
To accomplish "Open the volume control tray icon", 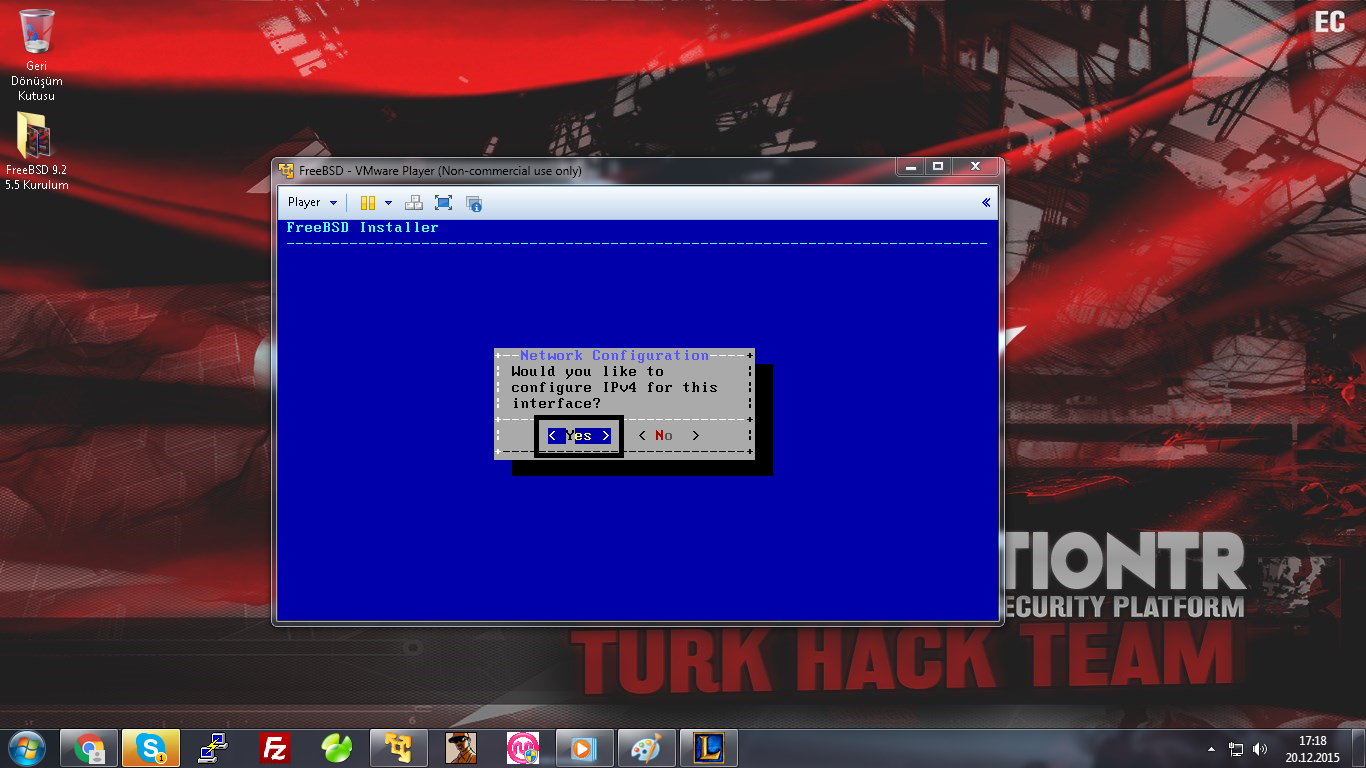I will pos(1260,749).
